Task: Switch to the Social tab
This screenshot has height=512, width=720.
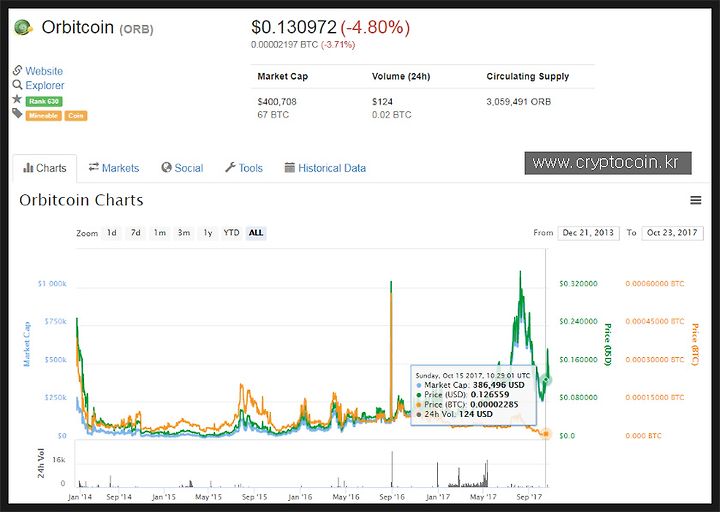Action: pyautogui.click(x=182, y=168)
